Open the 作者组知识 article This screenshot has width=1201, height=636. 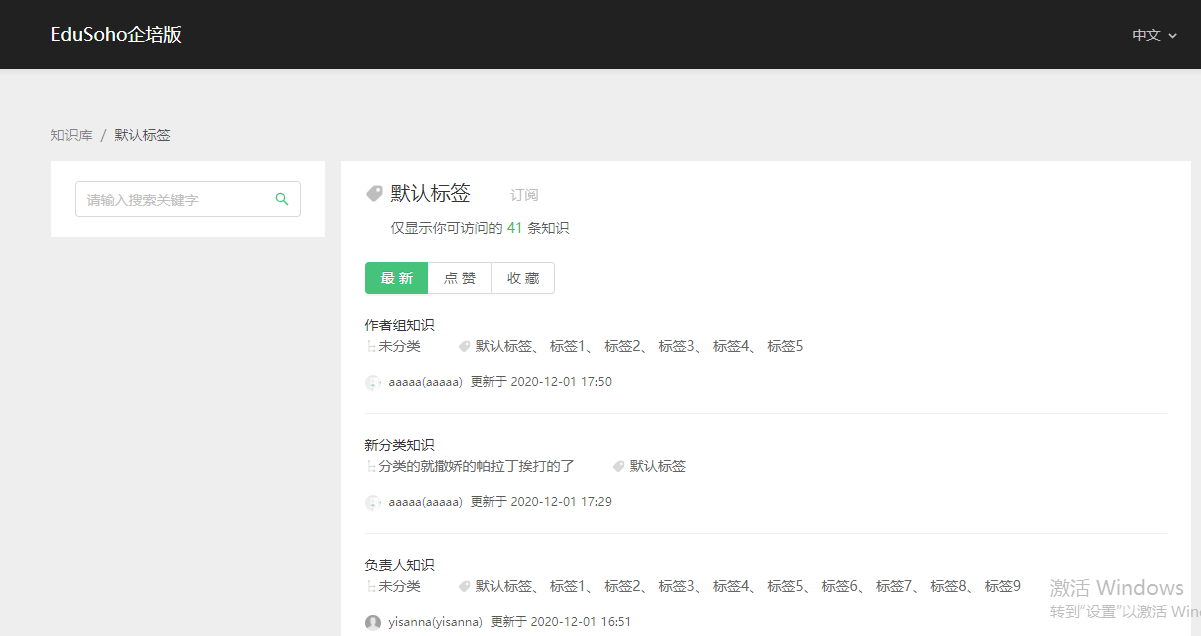(x=399, y=325)
